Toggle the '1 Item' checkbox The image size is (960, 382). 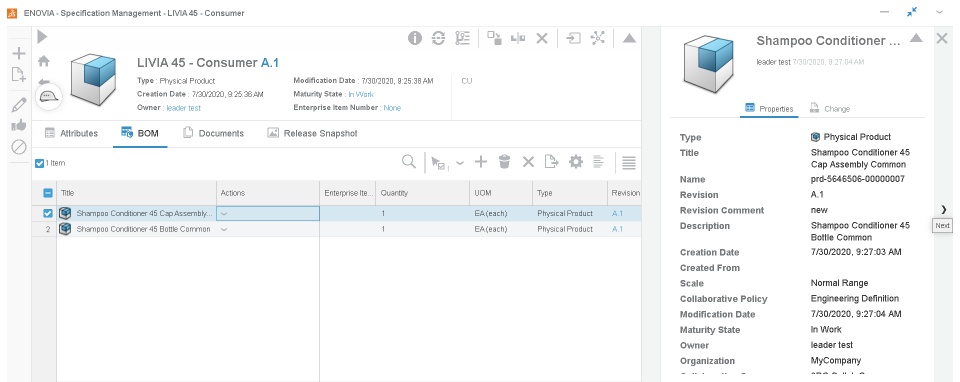pos(40,163)
